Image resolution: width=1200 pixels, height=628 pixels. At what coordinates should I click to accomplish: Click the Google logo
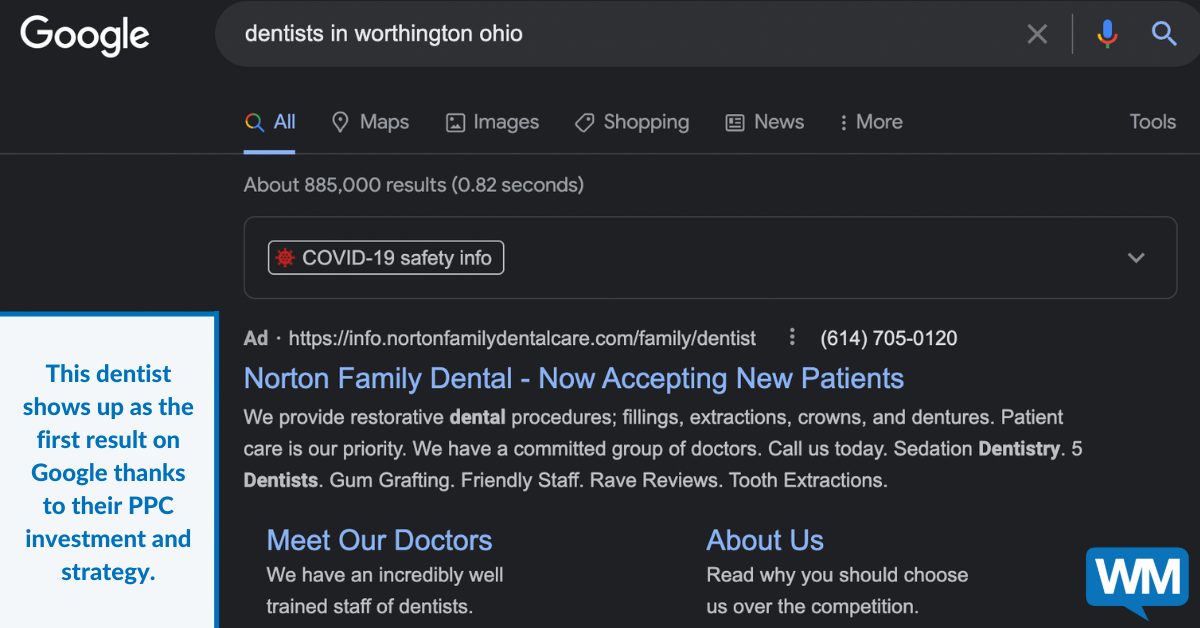[85, 35]
